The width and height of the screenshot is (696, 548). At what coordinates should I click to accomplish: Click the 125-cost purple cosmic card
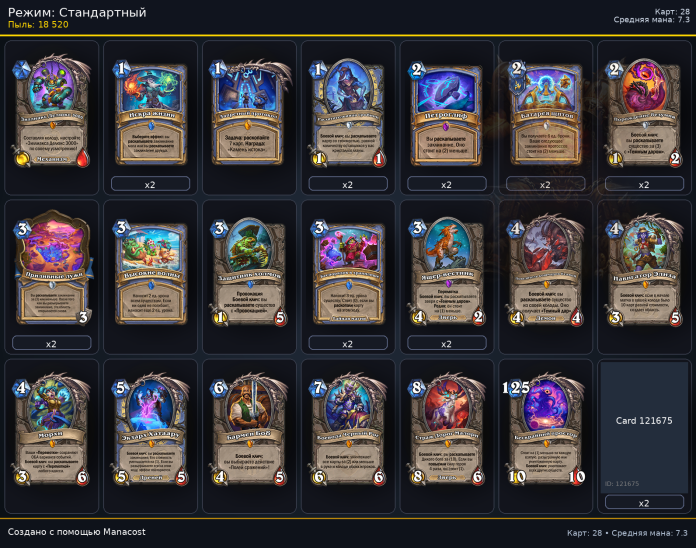point(545,430)
